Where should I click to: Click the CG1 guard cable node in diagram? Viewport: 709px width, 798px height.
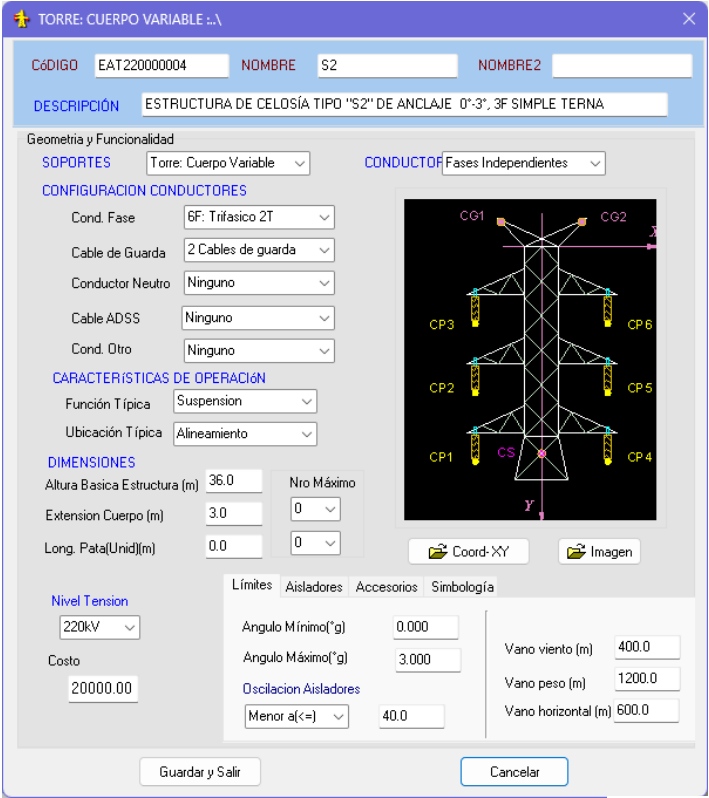(501, 222)
